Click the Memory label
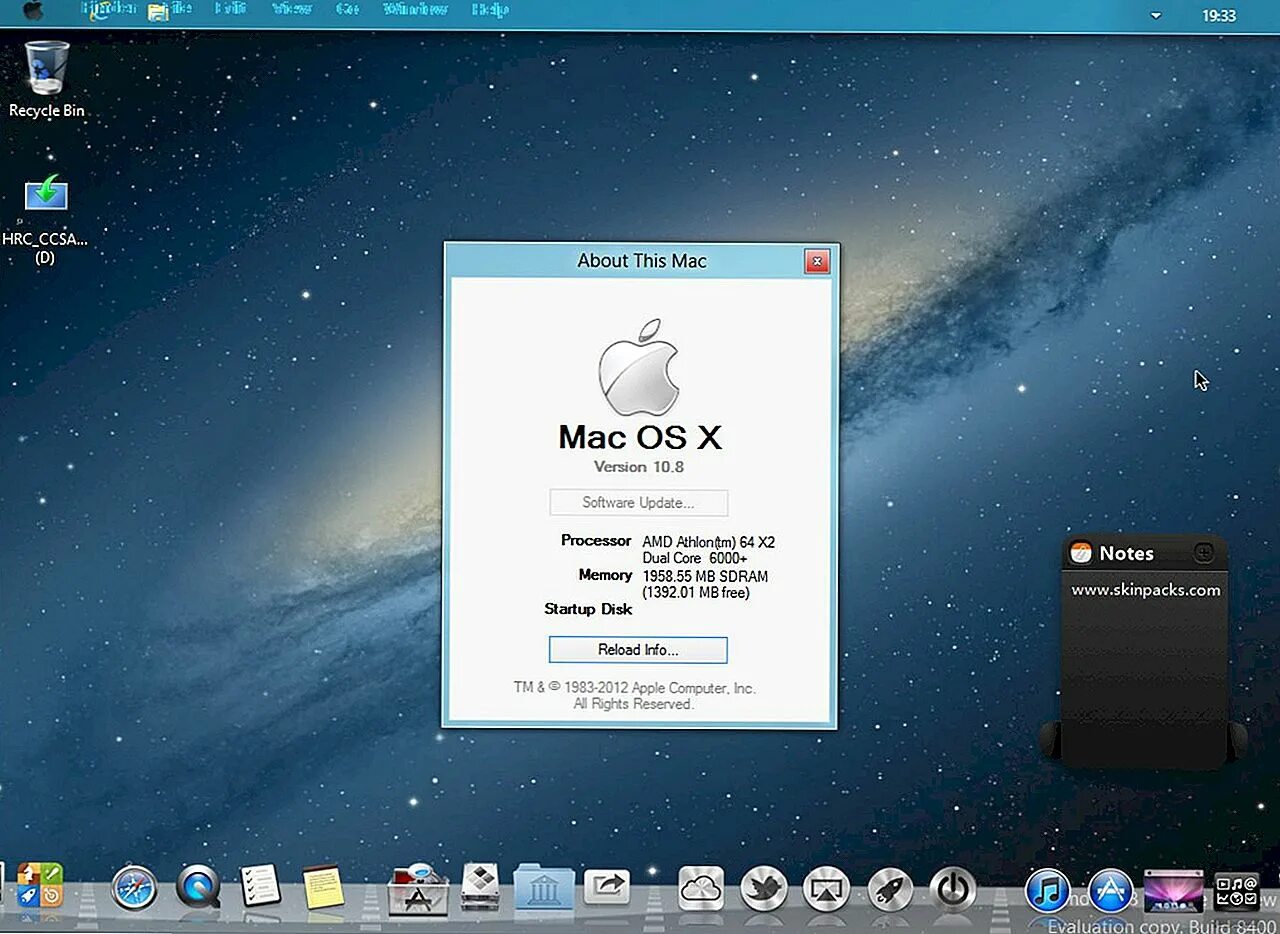1280x934 pixels. (x=605, y=575)
